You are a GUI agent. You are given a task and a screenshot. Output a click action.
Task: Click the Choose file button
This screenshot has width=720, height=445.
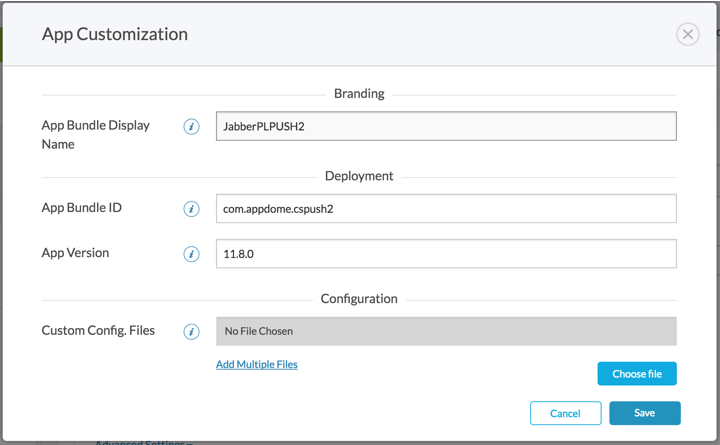pyautogui.click(x=637, y=374)
